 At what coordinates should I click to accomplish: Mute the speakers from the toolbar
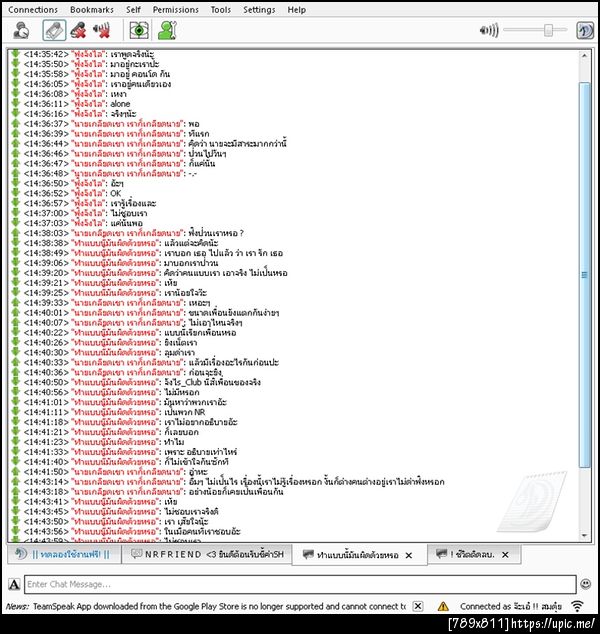[x=102, y=30]
